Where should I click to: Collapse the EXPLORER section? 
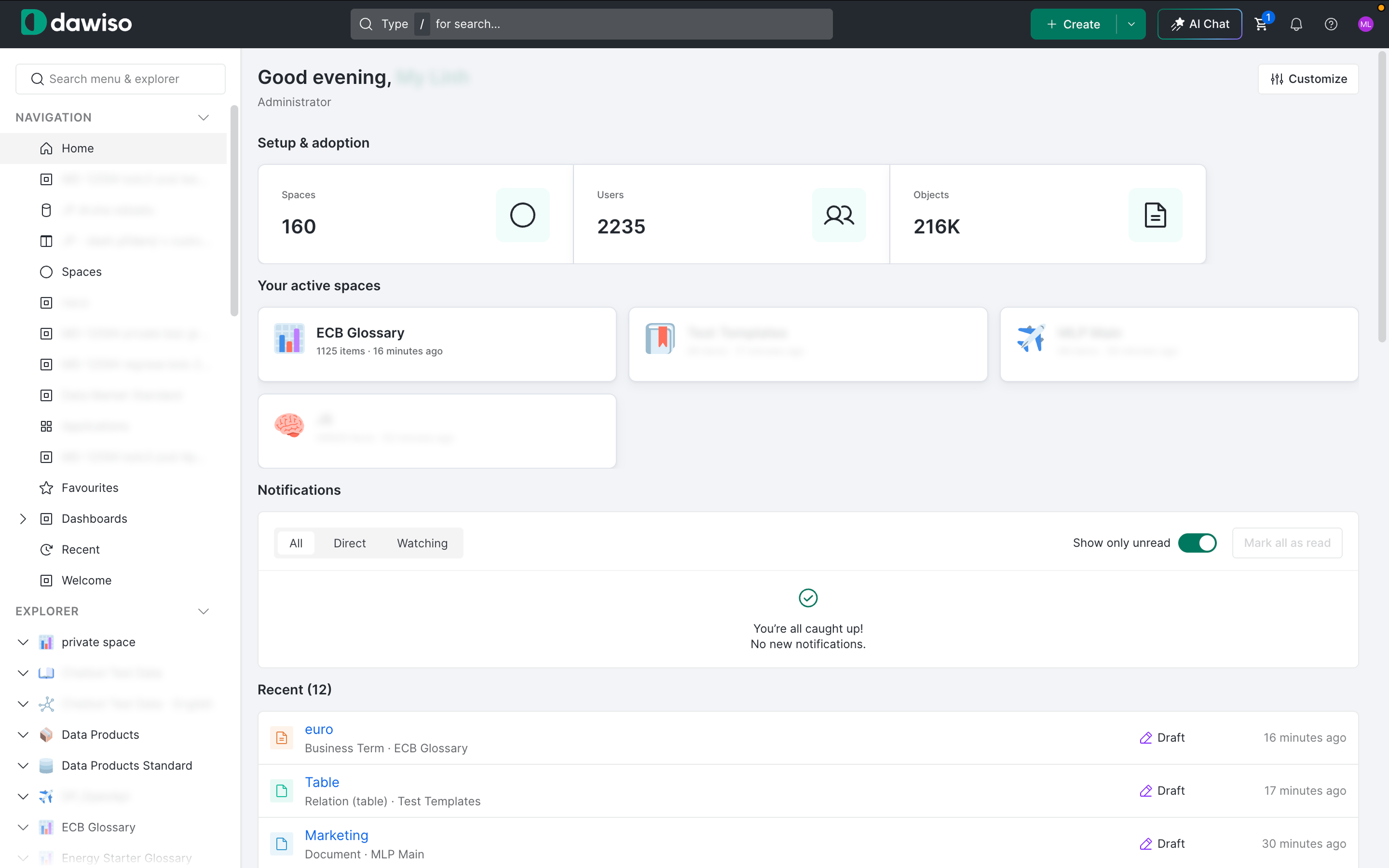click(203, 611)
